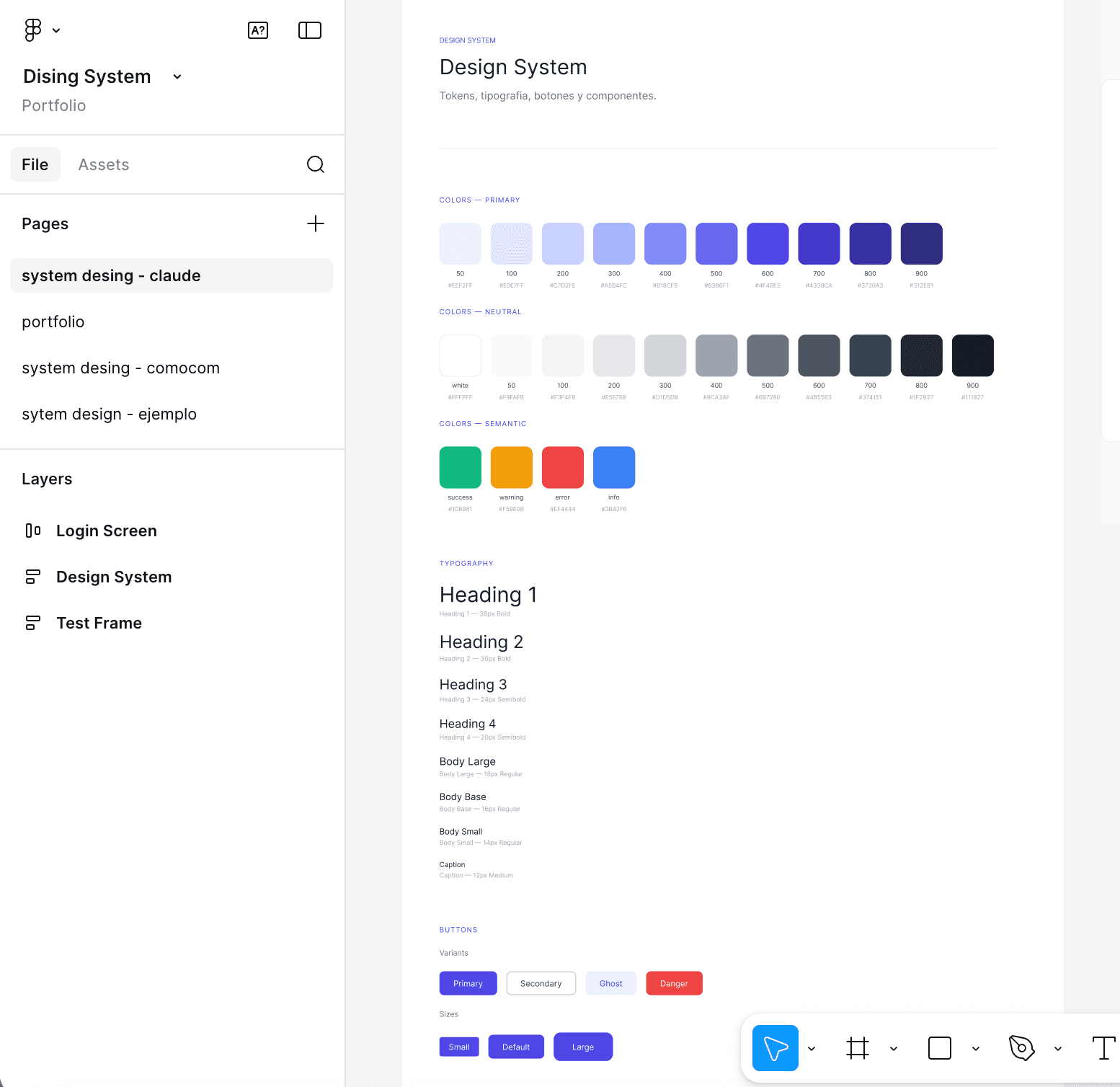Select the Frame tool
The width and height of the screenshot is (1120, 1087).
[x=858, y=1048]
